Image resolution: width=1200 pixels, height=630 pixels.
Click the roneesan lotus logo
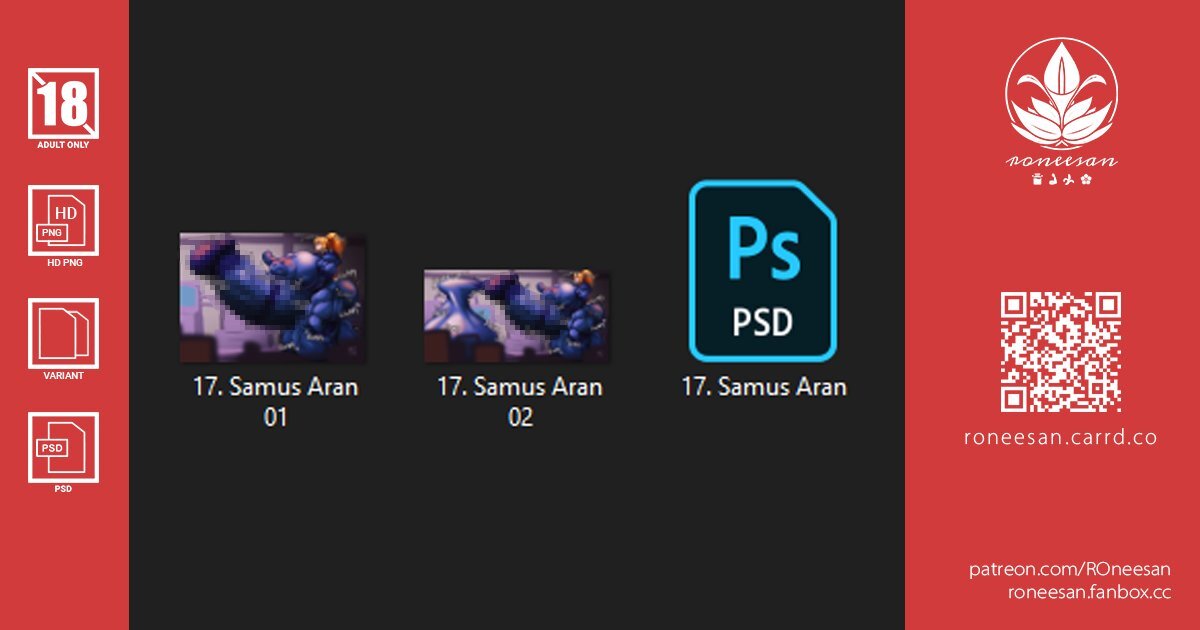point(1061,93)
